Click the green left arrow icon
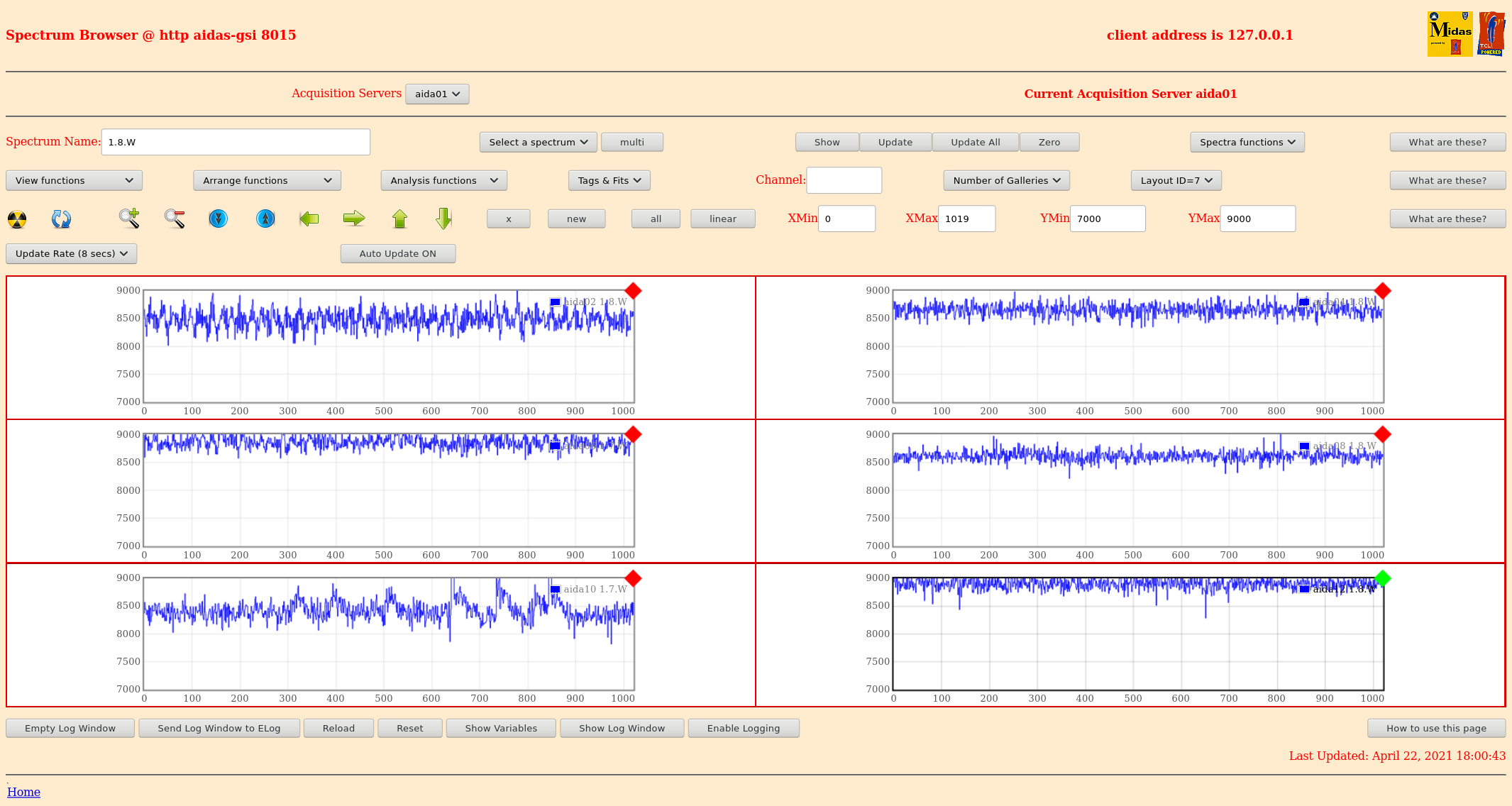This screenshot has width=1512, height=806. pyautogui.click(x=309, y=219)
